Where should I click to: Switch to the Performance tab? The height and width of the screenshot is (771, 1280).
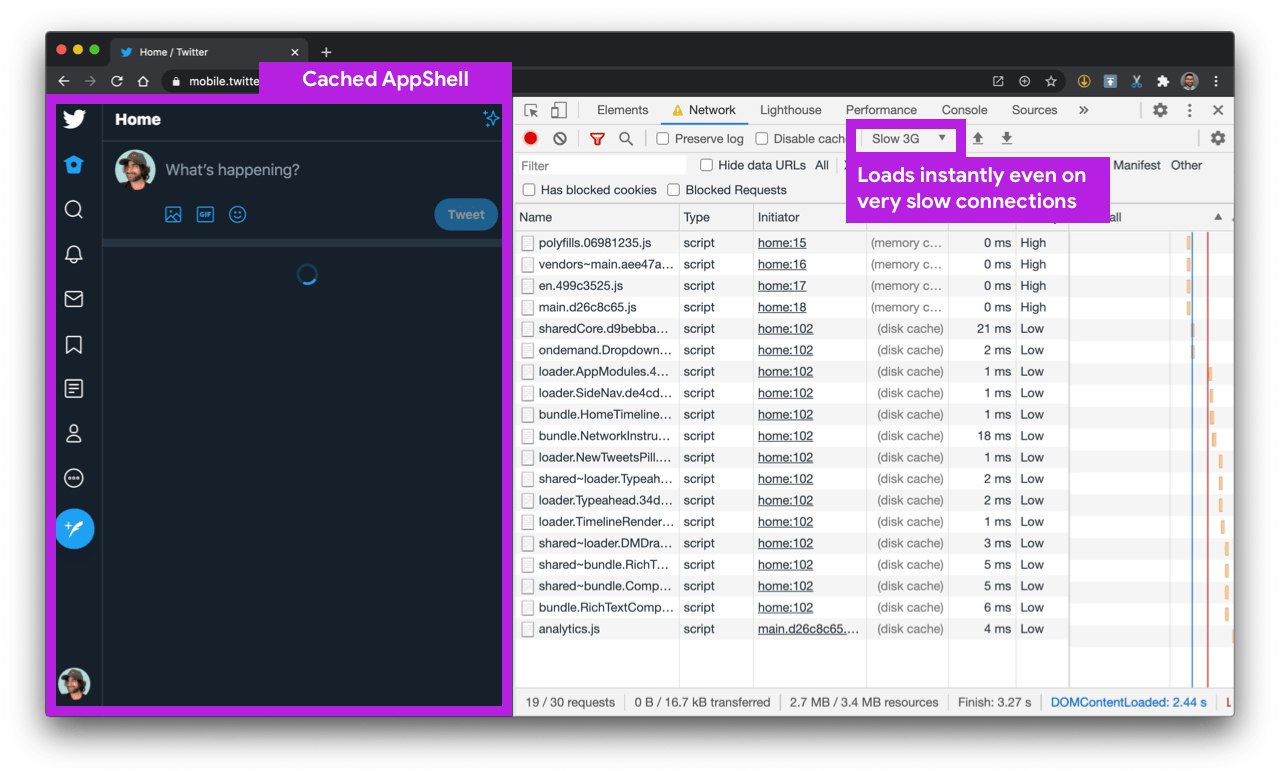(x=881, y=110)
